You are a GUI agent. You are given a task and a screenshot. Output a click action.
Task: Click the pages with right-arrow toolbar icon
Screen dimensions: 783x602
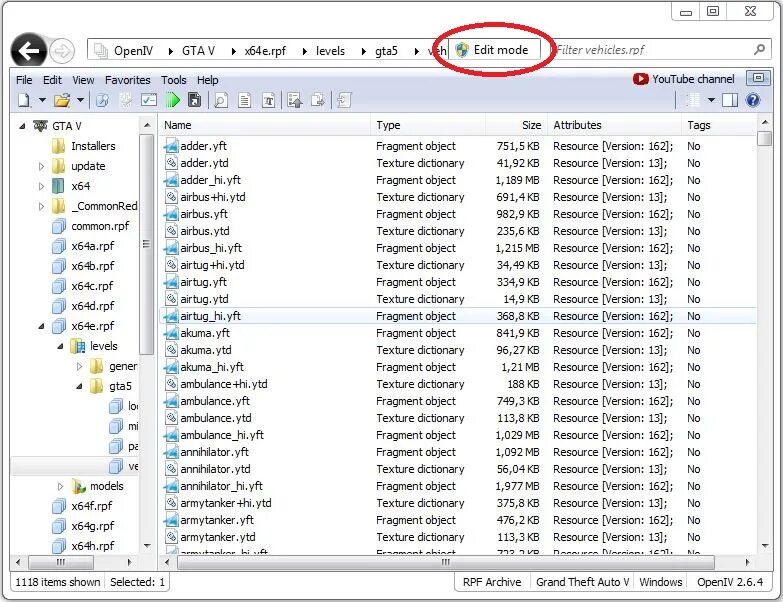(318, 100)
